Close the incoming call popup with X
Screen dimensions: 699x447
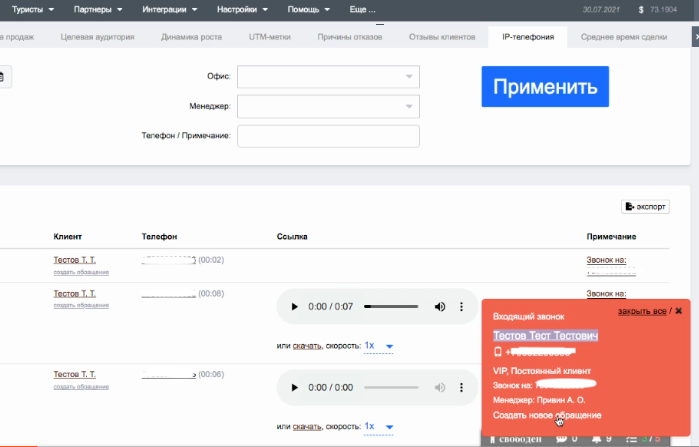(679, 311)
